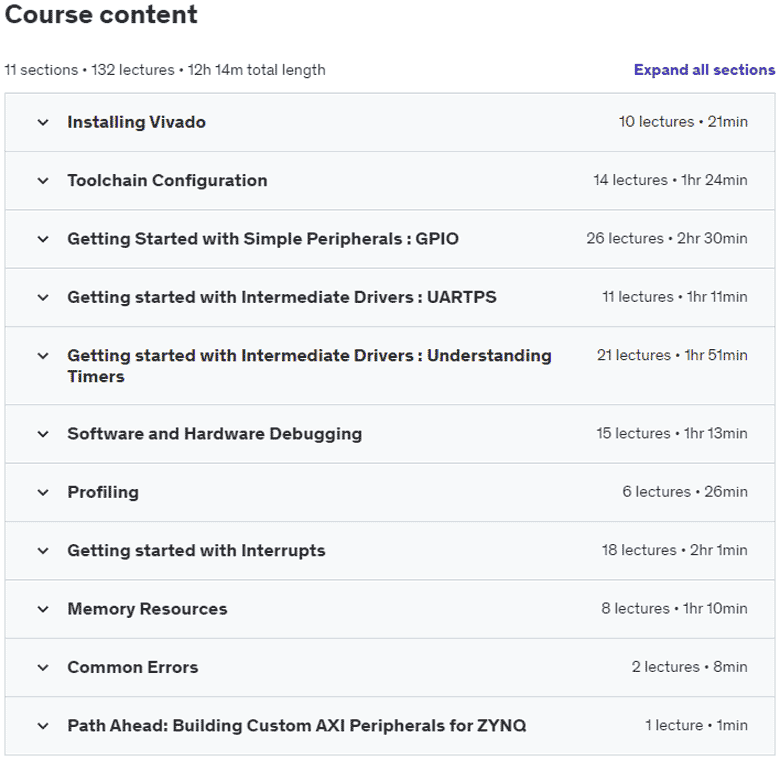The height and width of the screenshot is (760, 780).
Task: Click '2 lectures • 8min' text
Action: 689,666
